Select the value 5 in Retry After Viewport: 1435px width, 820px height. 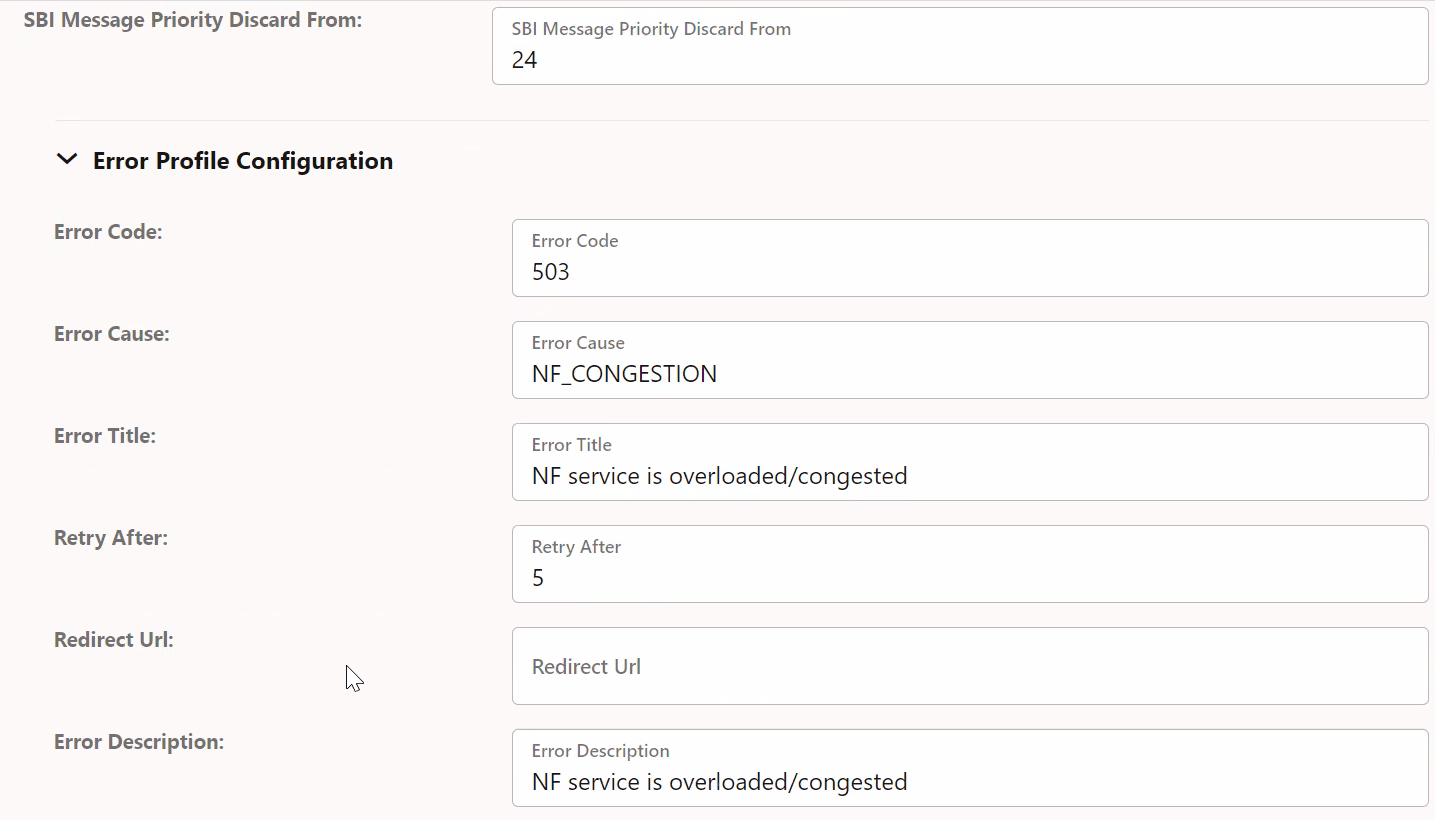(538, 577)
